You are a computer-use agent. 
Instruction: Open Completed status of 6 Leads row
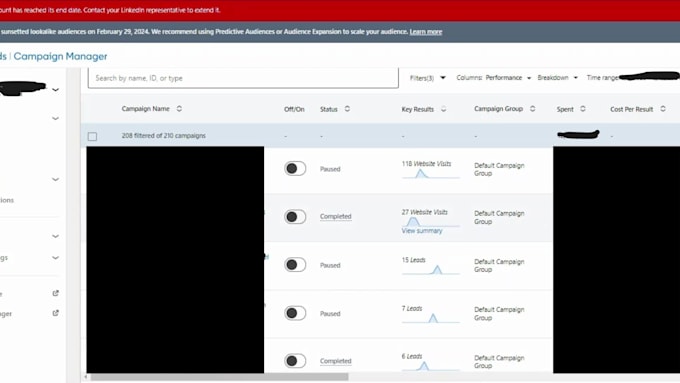[336, 361]
